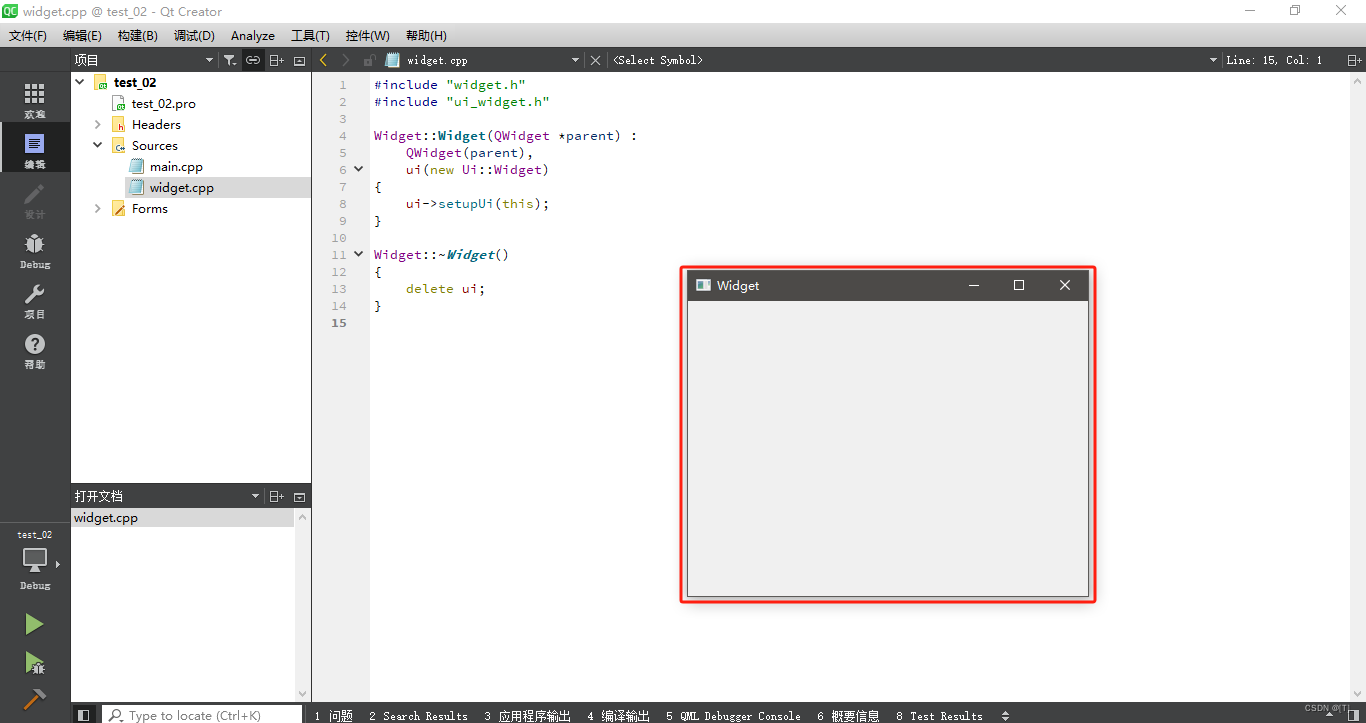
Task: Click the split editor icon at top right
Action: coord(1354,60)
